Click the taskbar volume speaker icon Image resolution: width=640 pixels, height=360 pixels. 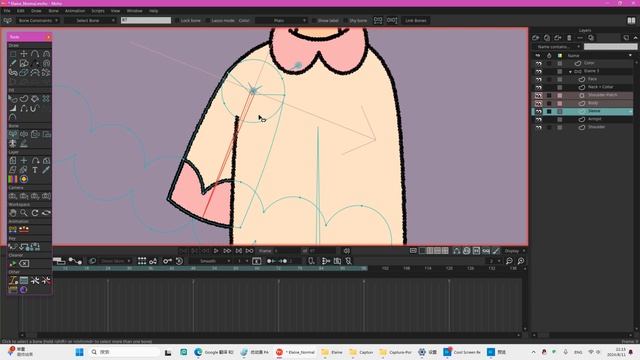[598, 352]
